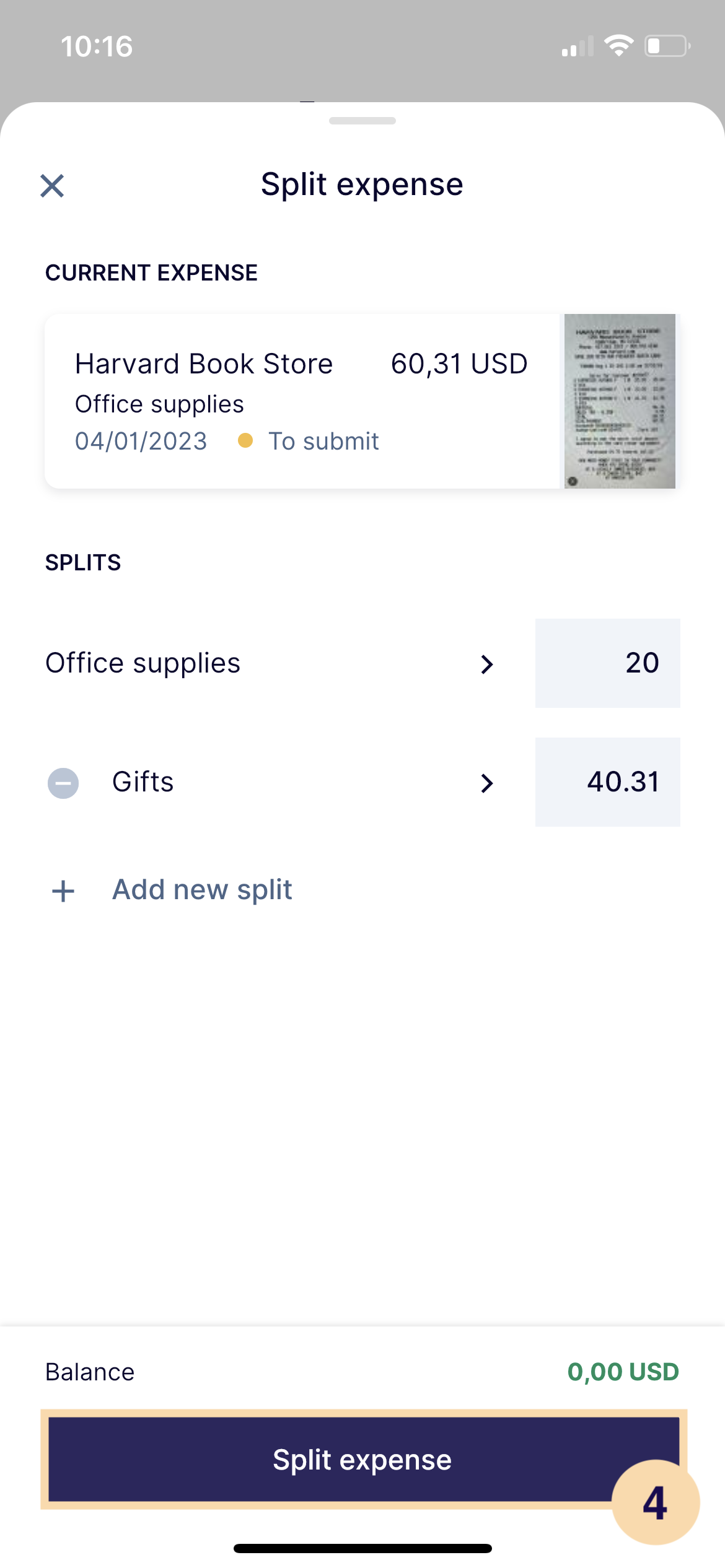This screenshot has height=1568, width=725.
Task: Tap the 0,00 USD balance value
Action: (x=623, y=1372)
